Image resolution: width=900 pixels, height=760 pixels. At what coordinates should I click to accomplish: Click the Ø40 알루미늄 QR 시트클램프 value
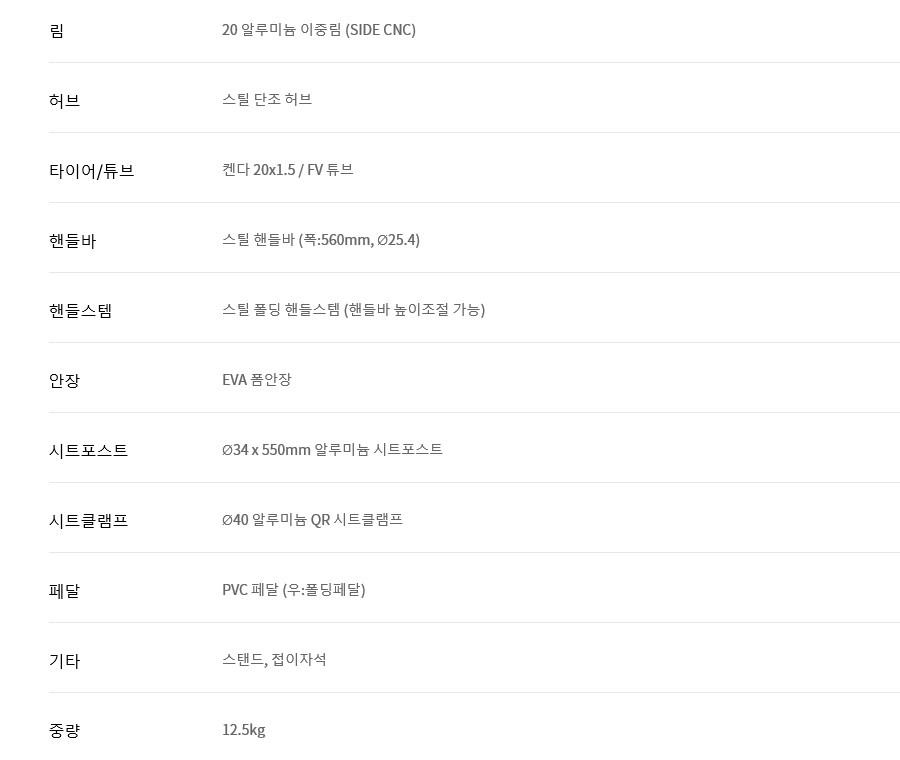(x=312, y=520)
